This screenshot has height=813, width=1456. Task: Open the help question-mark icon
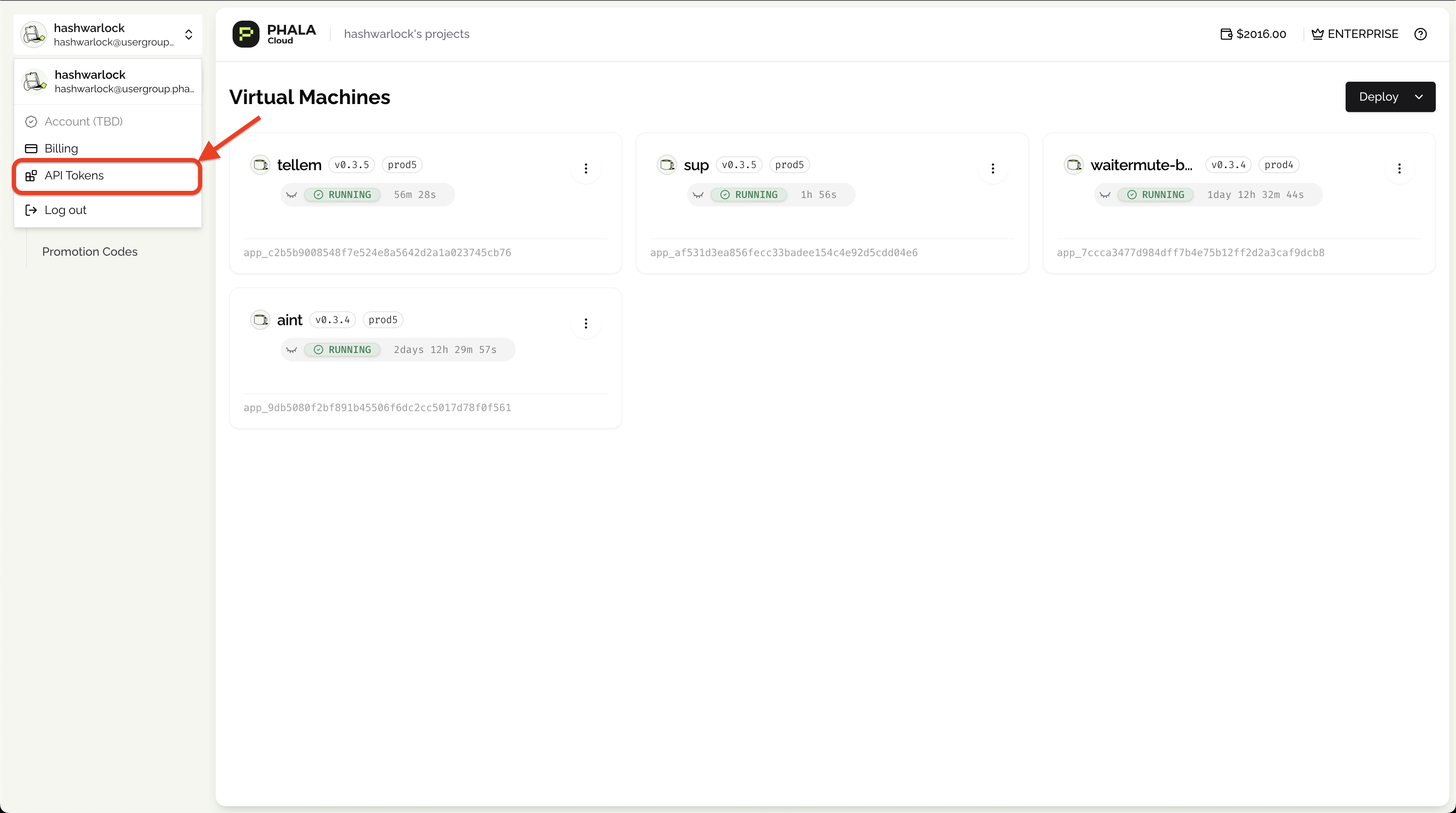tap(1421, 34)
